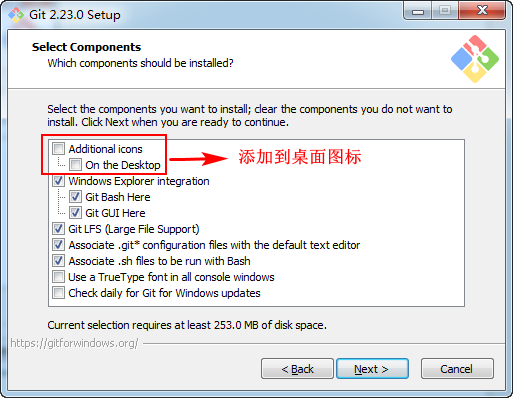The width and height of the screenshot is (513, 398).
Task: Click the Next button
Action: 372,369
